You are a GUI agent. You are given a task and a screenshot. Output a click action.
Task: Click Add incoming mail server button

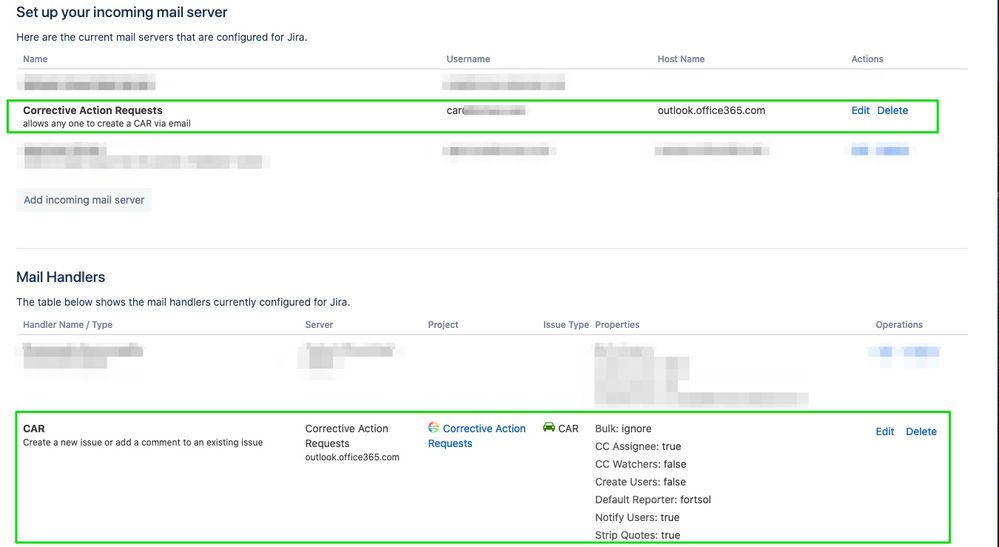click(83, 200)
